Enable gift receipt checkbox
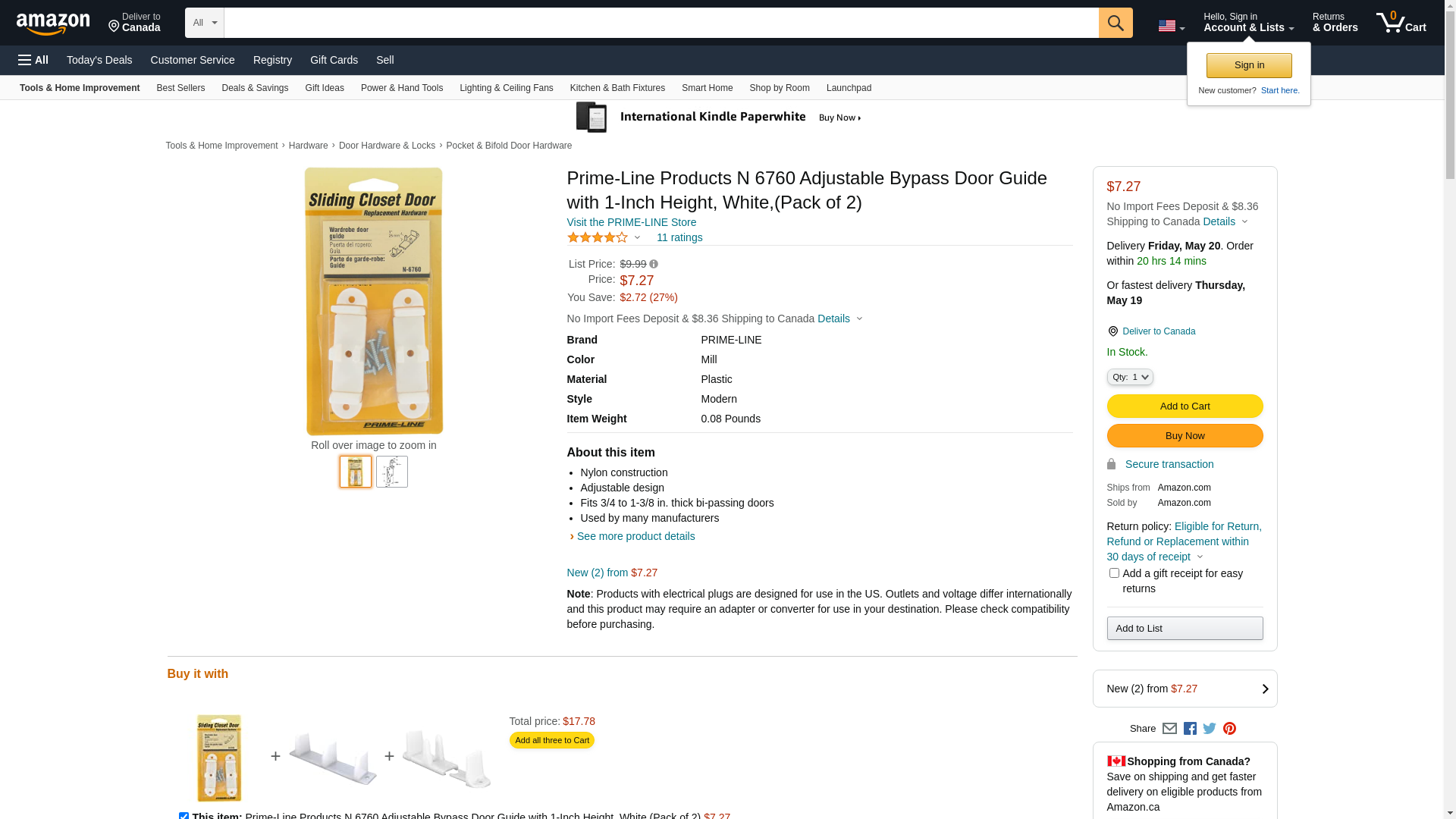Screen dimensions: 1456x819 1114,573
